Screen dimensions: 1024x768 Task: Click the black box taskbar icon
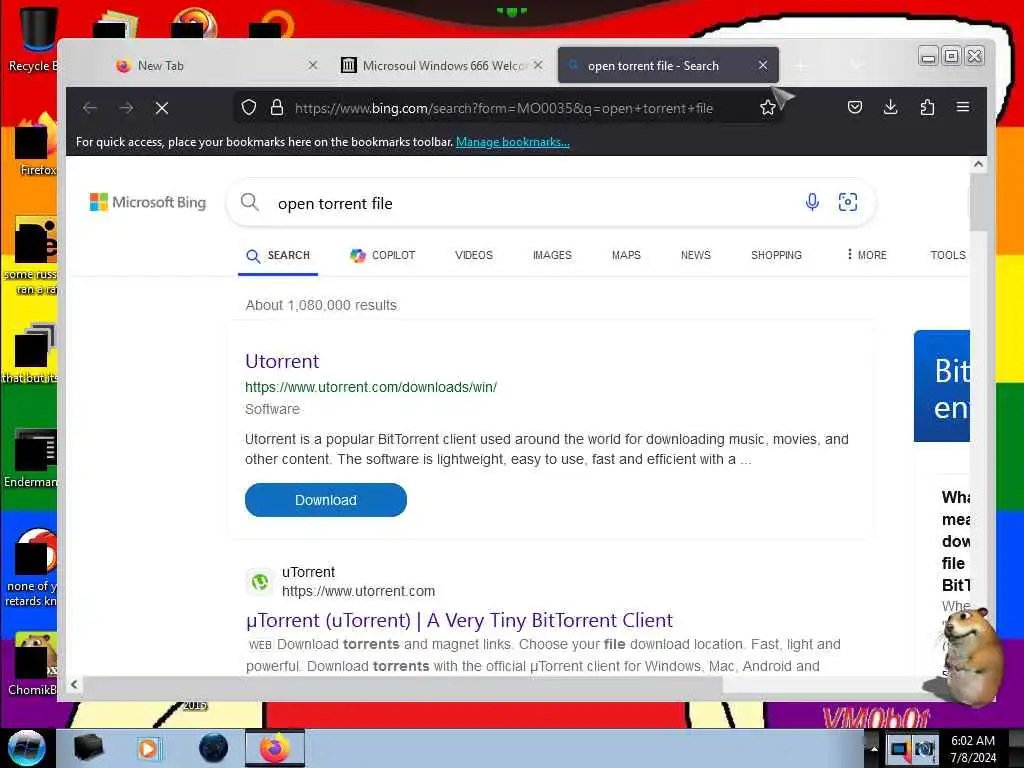88,748
